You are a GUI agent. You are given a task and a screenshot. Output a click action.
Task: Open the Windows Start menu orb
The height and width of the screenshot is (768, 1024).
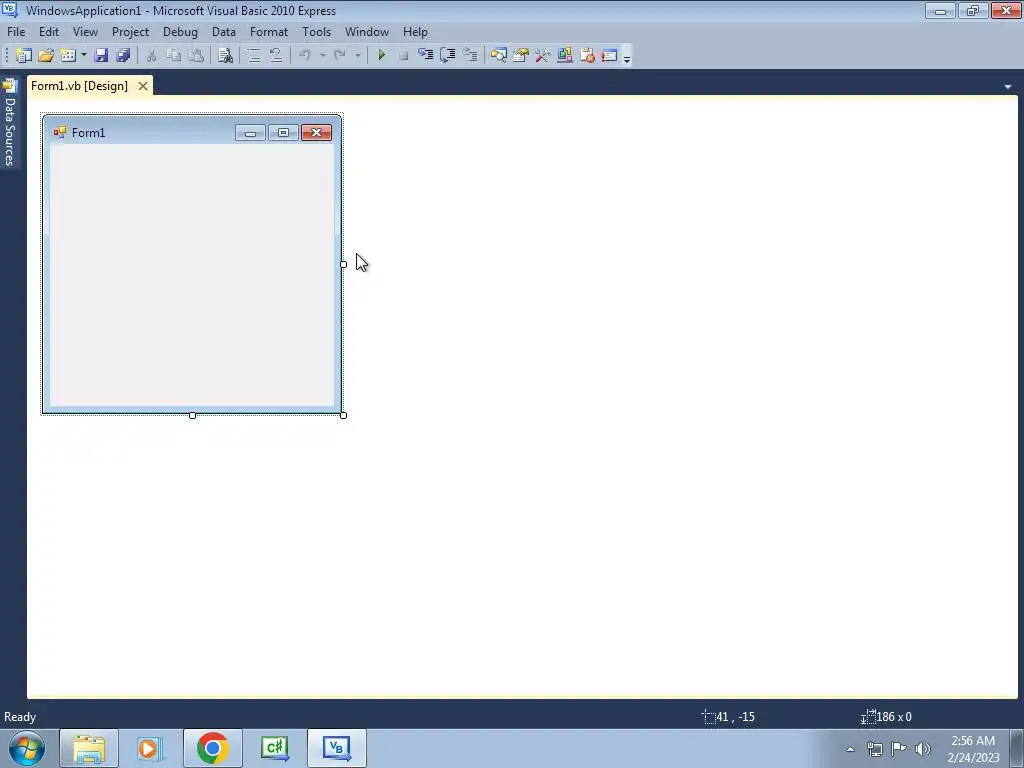click(27, 748)
